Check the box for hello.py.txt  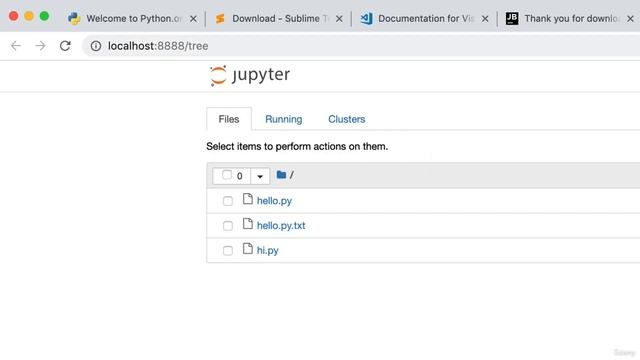(x=228, y=226)
